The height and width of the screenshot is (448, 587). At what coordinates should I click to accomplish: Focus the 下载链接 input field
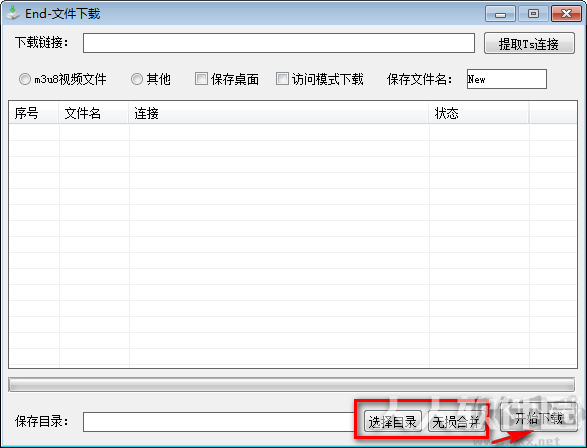279,43
